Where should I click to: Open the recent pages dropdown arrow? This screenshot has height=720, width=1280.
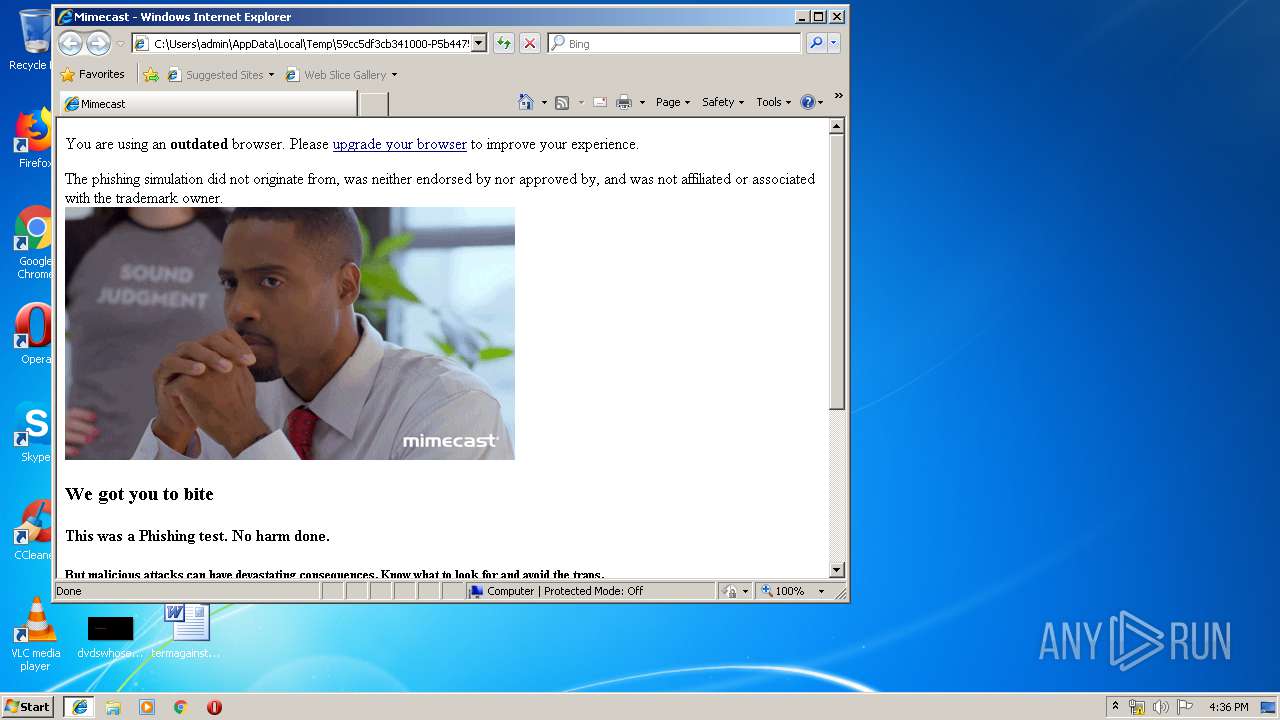click(x=120, y=44)
